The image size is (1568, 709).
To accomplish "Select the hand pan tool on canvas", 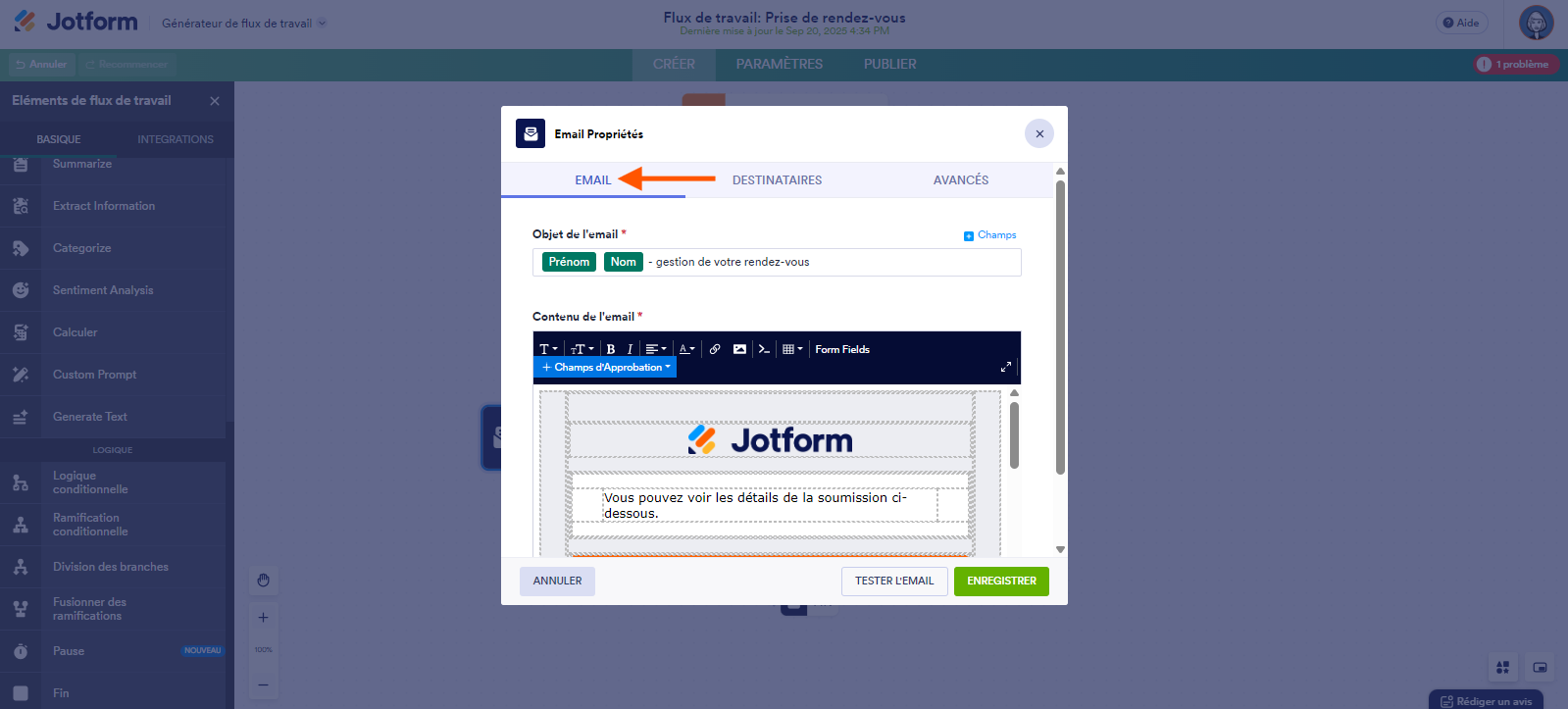I will (263, 581).
